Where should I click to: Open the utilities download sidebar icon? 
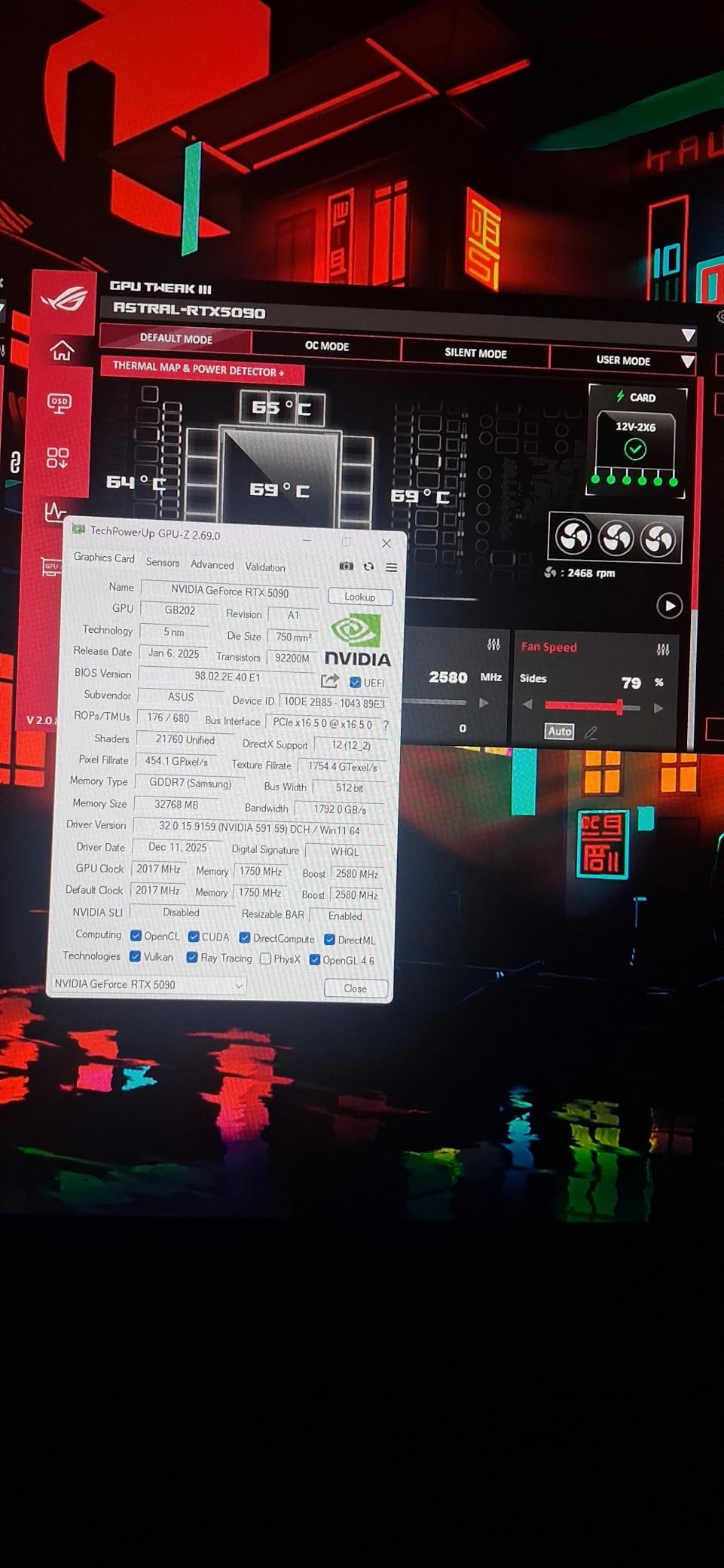(57, 457)
